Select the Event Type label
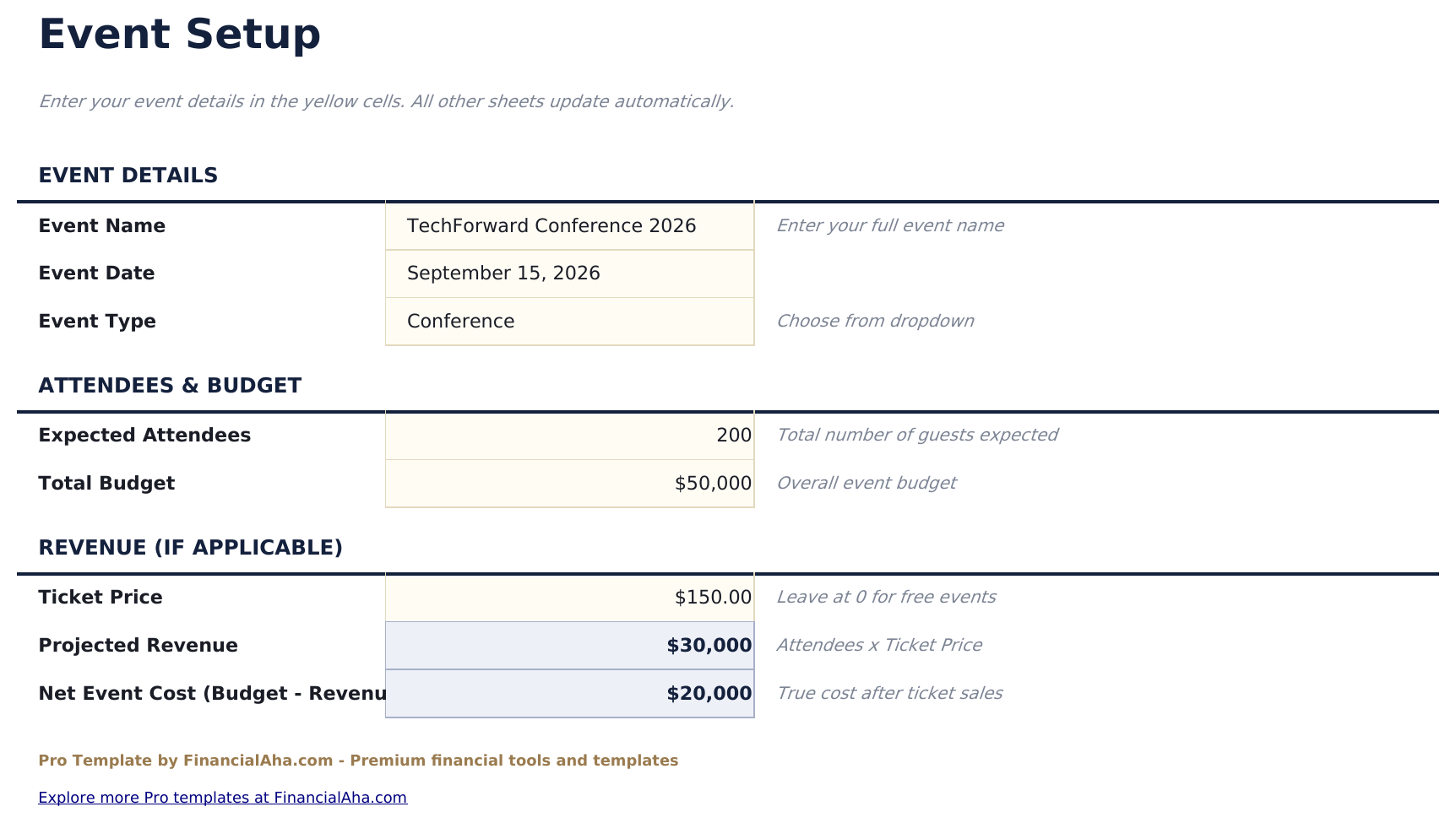The image size is (1456, 823). click(x=97, y=322)
